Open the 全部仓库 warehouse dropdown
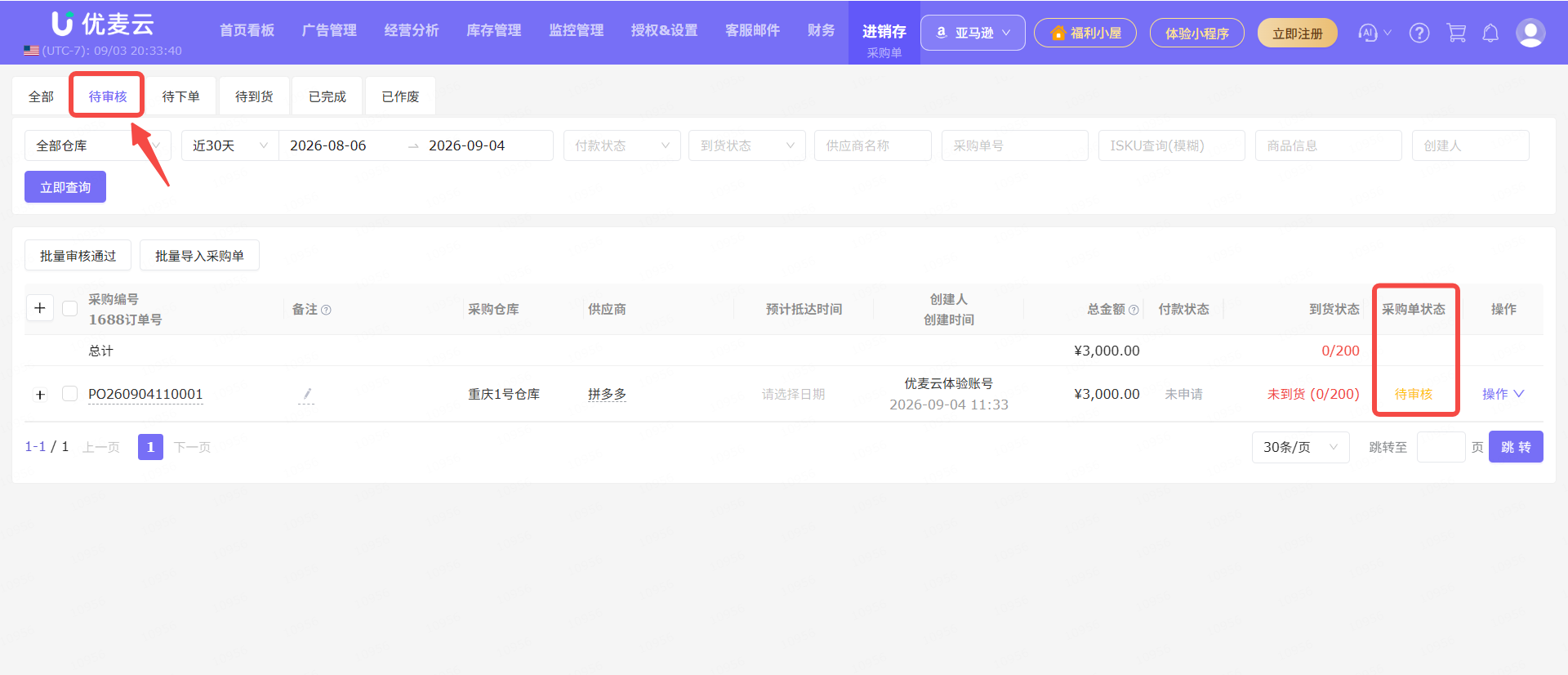 click(x=98, y=145)
